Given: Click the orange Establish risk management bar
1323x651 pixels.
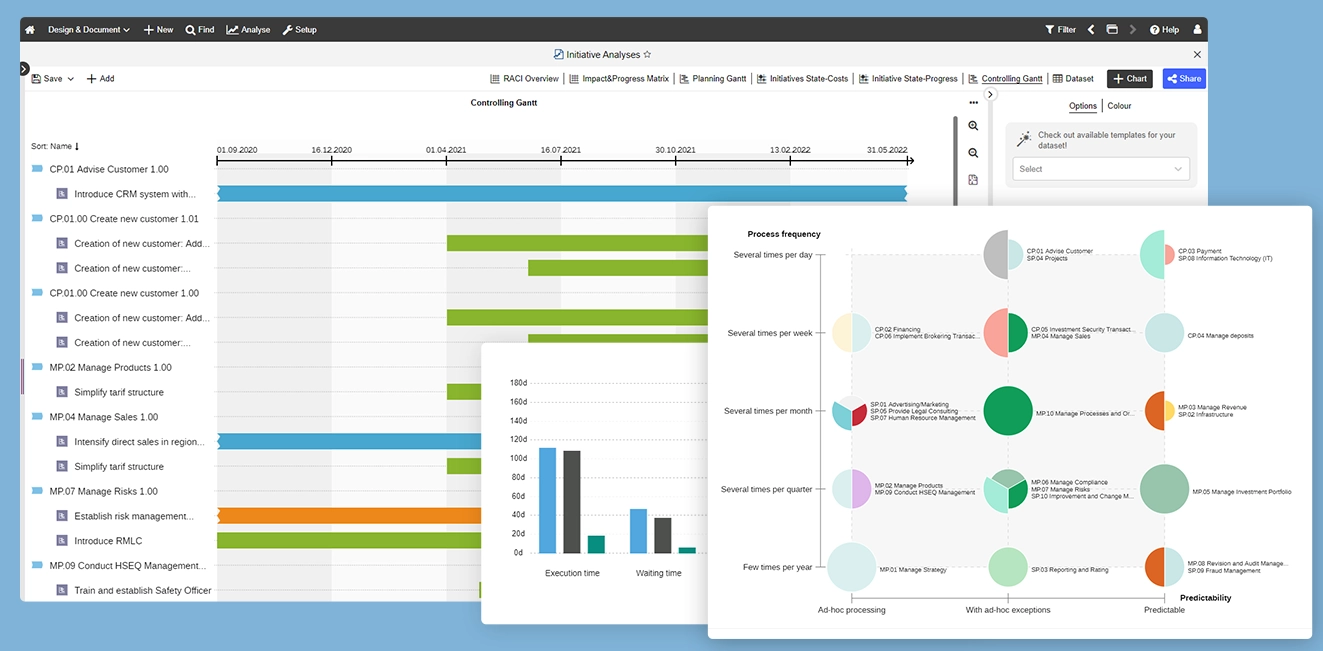Looking at the screenshot, I should click(x=348, y=516).
